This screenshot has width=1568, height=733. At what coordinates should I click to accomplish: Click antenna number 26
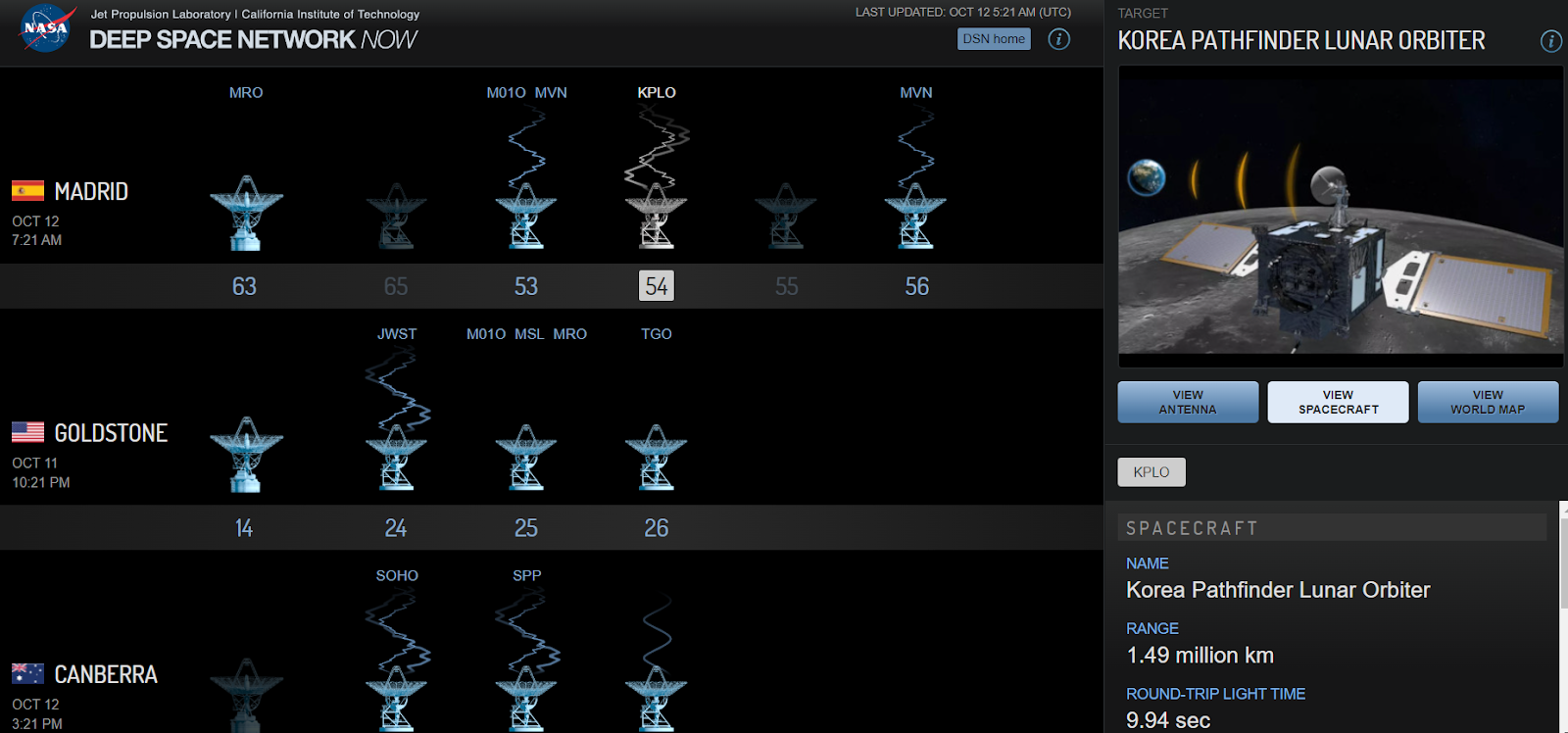pos(657,528)
